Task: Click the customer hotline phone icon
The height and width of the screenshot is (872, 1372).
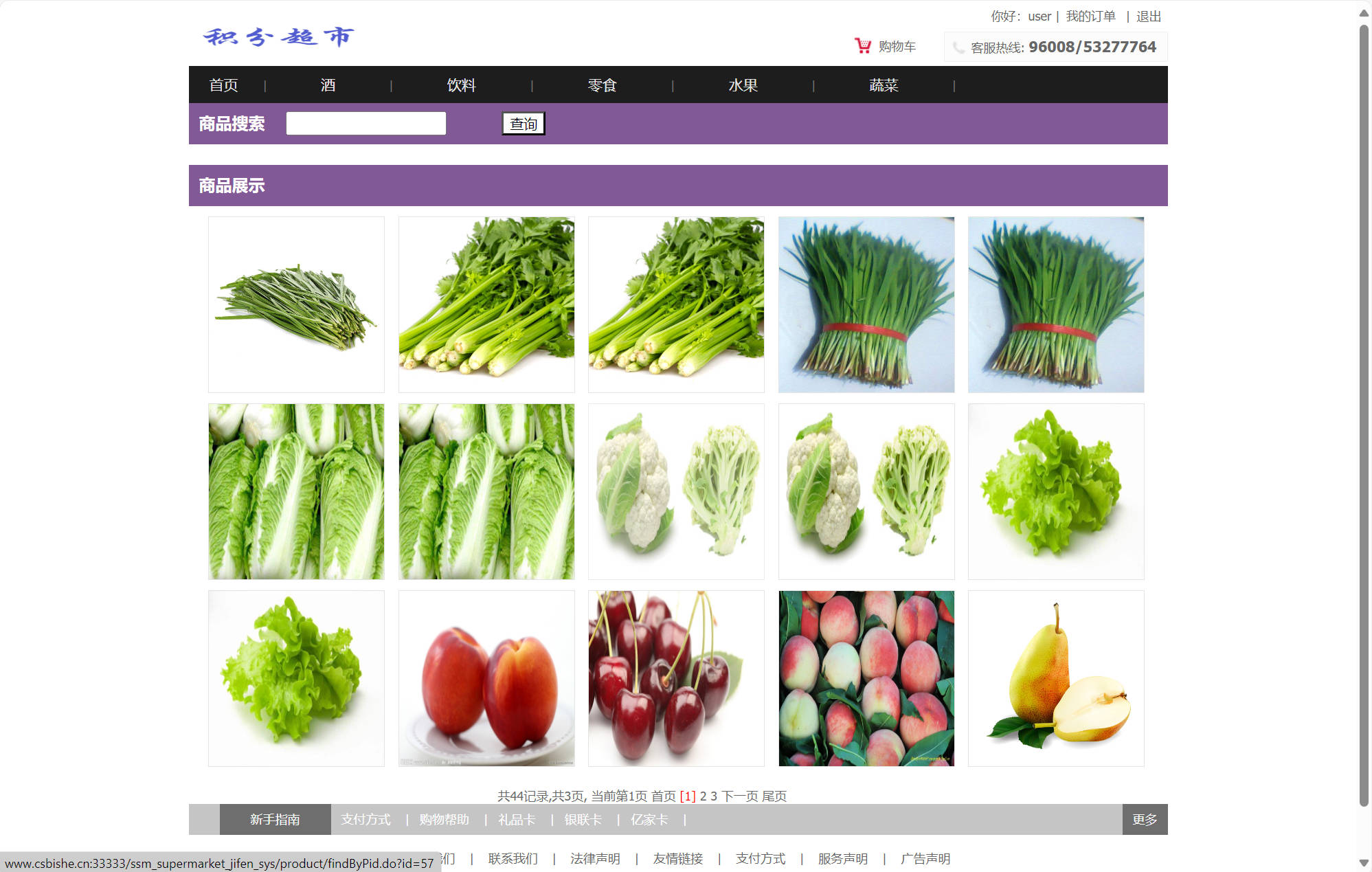Action: pos(958,47)
